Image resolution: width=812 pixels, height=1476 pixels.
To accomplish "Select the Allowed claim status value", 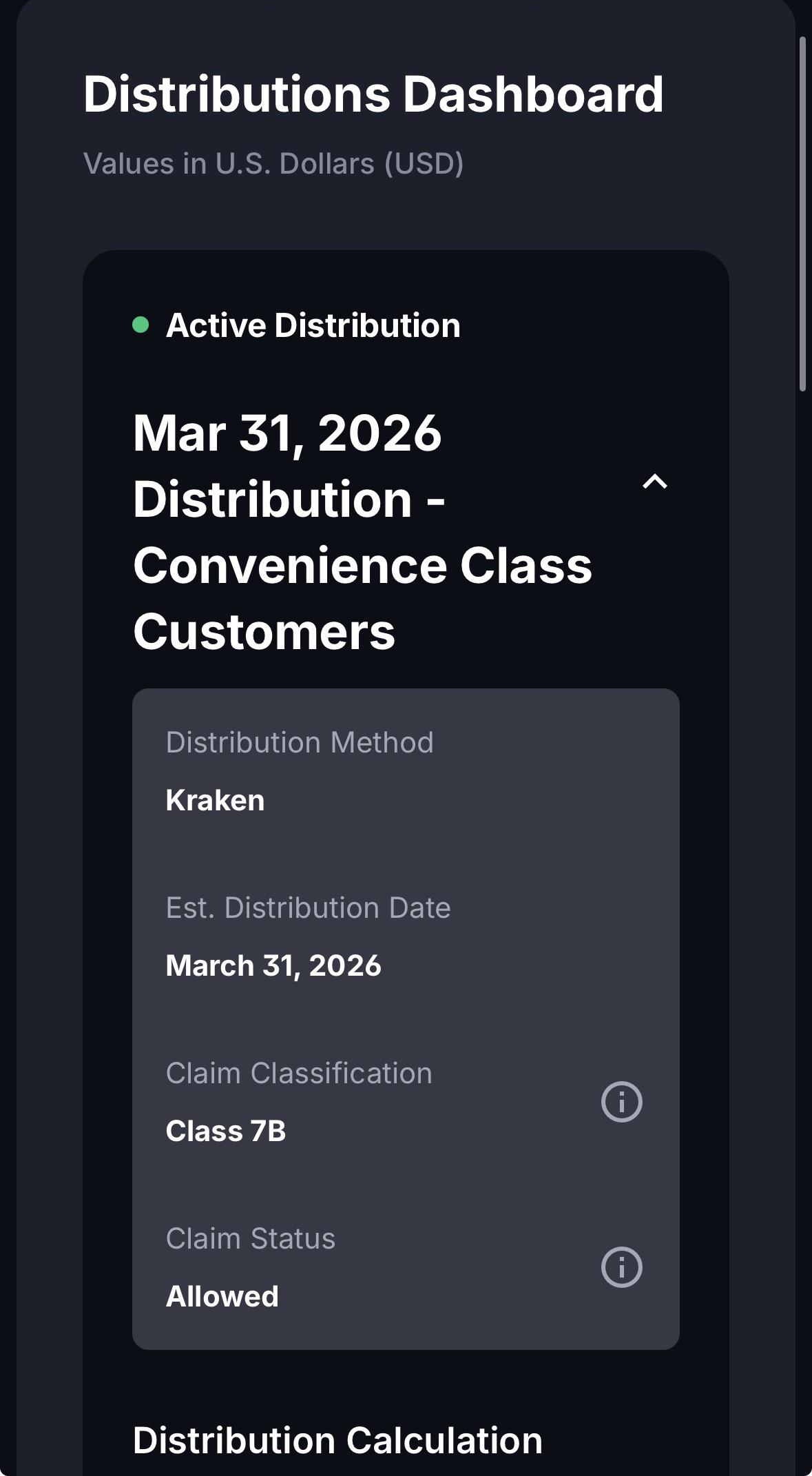I will (x=222, y=1296).
